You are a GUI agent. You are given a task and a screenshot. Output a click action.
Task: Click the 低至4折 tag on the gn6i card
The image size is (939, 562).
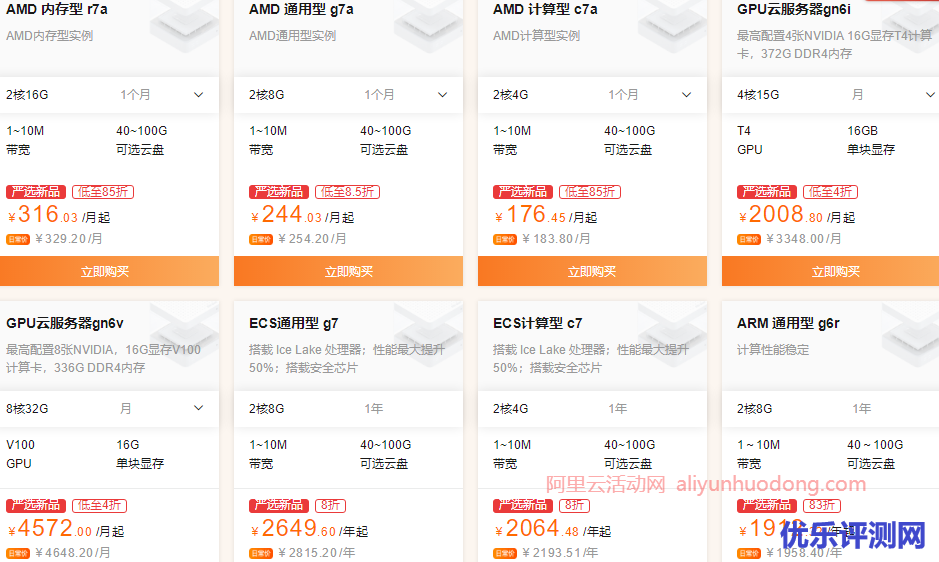pyautogui.click(x=829, y=192)
